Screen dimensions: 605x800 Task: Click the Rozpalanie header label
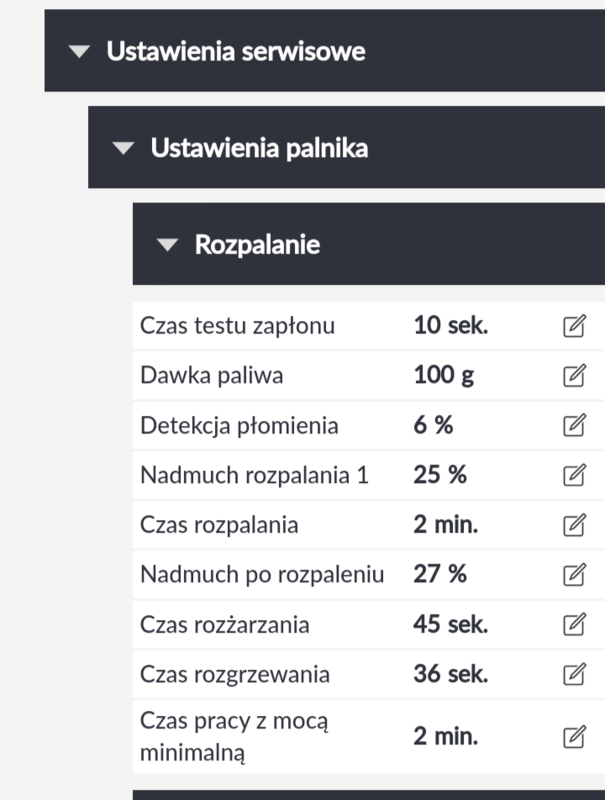(257, 244)
